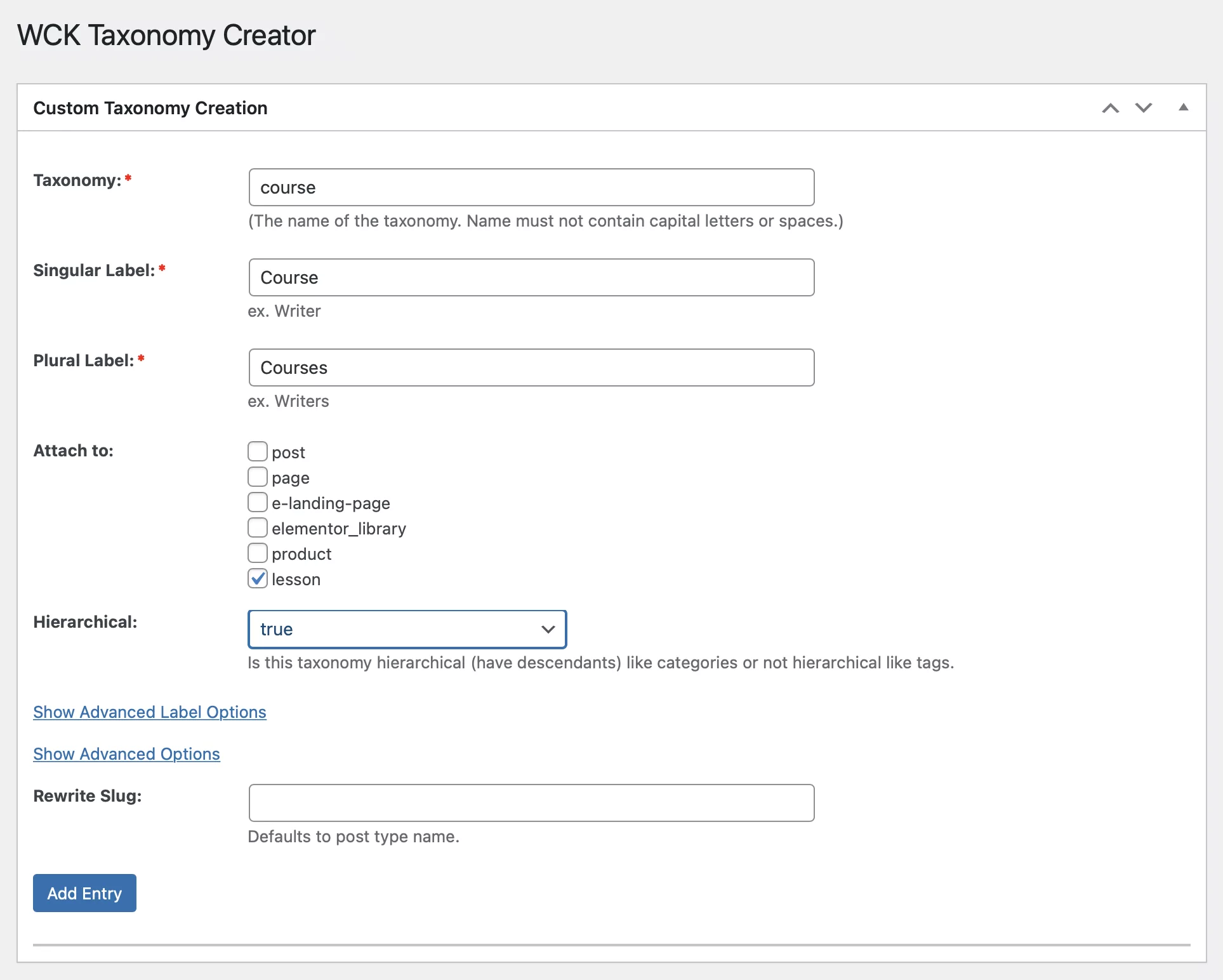Check the product checkbox
This screenshot has width=1223, height=980.
(x=257, y=553)
